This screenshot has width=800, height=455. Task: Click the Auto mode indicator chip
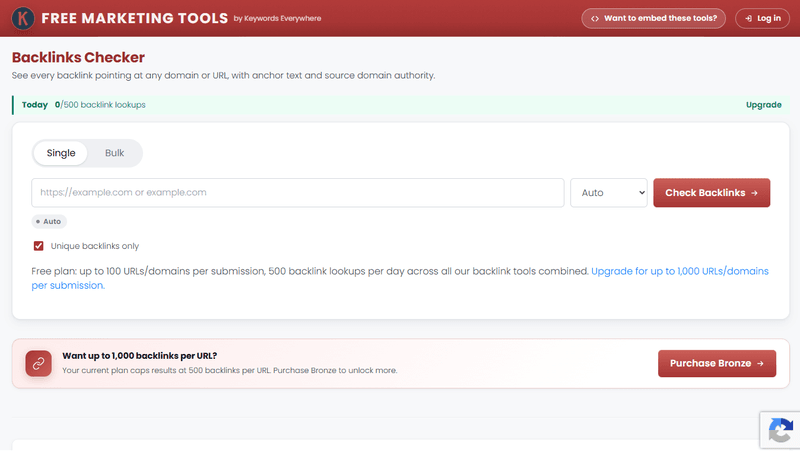point(49,221)
